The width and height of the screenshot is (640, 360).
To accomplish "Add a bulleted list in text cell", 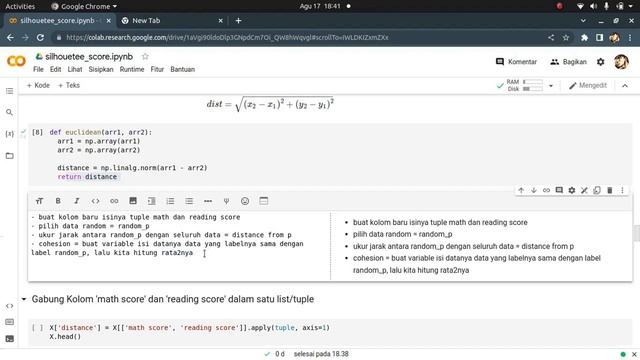I will 189,201.
